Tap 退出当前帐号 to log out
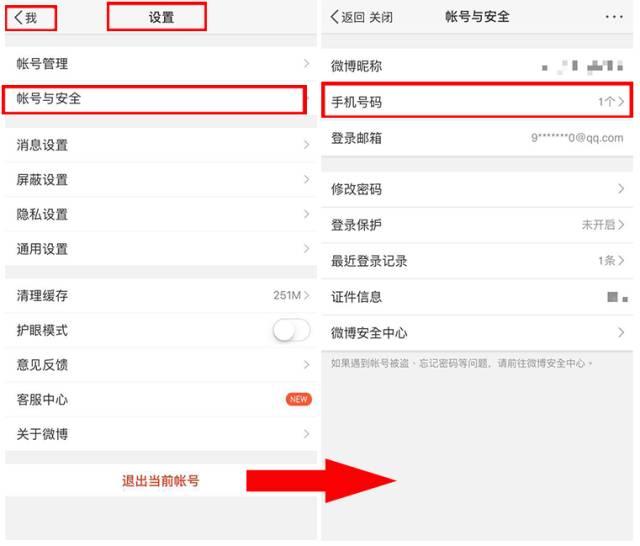Screen dimensions: 640x546 pyautogui.click(x=161, y=481)
